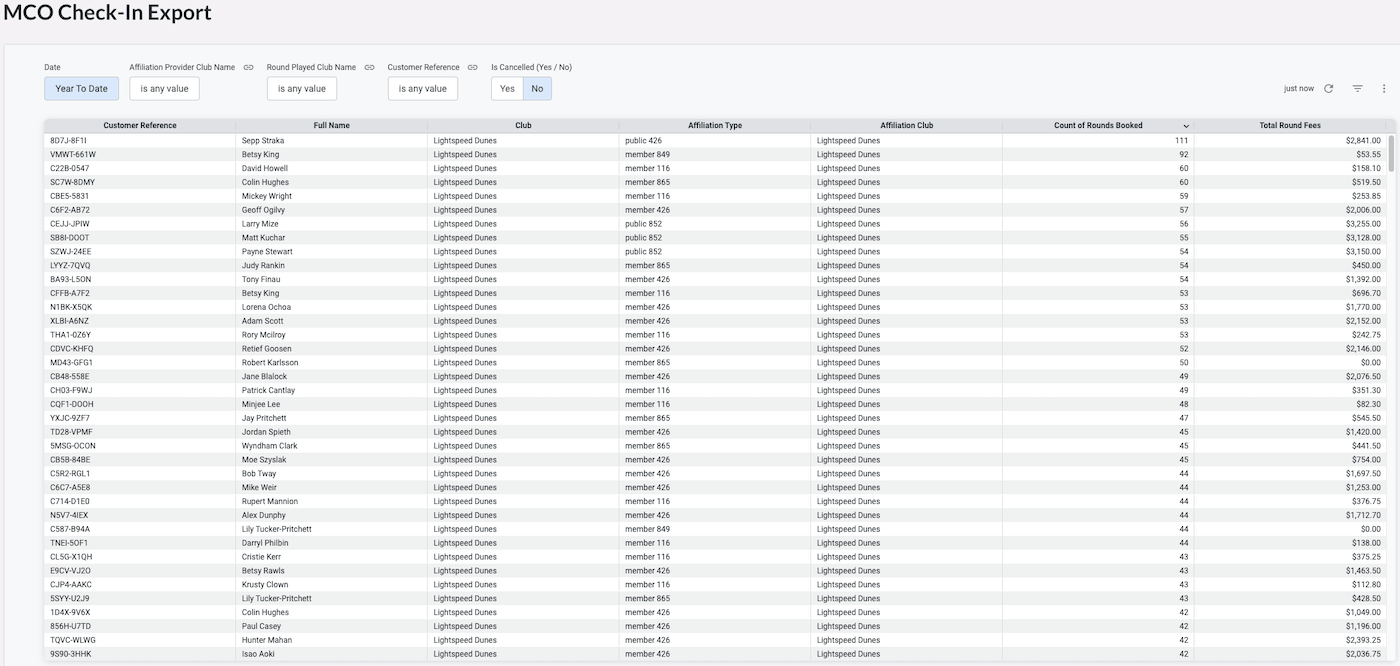The height and width of the screenshot is (666, 1400).
Task: Select customer reference CFFB-A7F2
Action: click(x=70, y=294)
